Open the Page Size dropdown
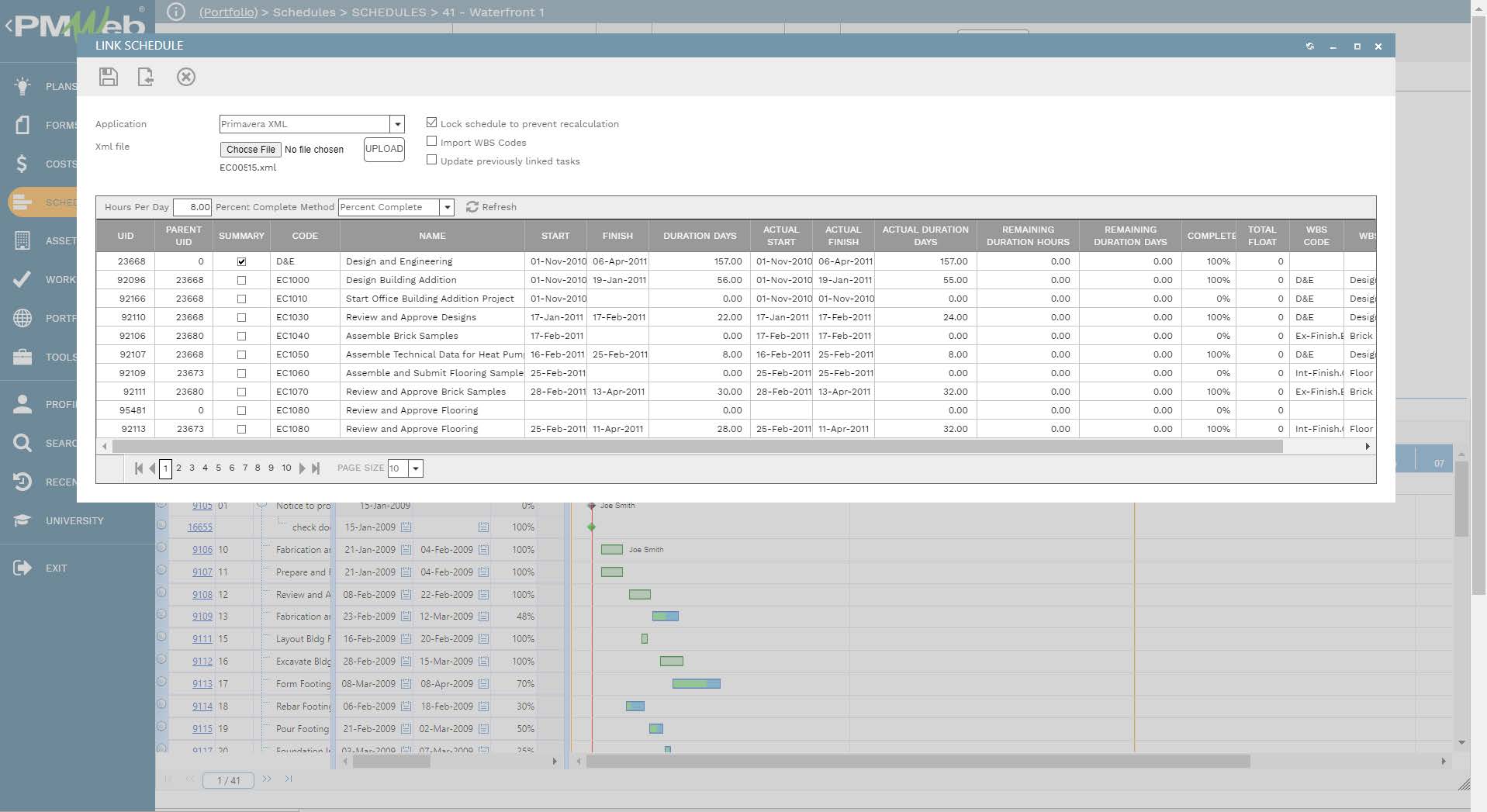This screenshot has height=812, width=1487. point(416,468)
